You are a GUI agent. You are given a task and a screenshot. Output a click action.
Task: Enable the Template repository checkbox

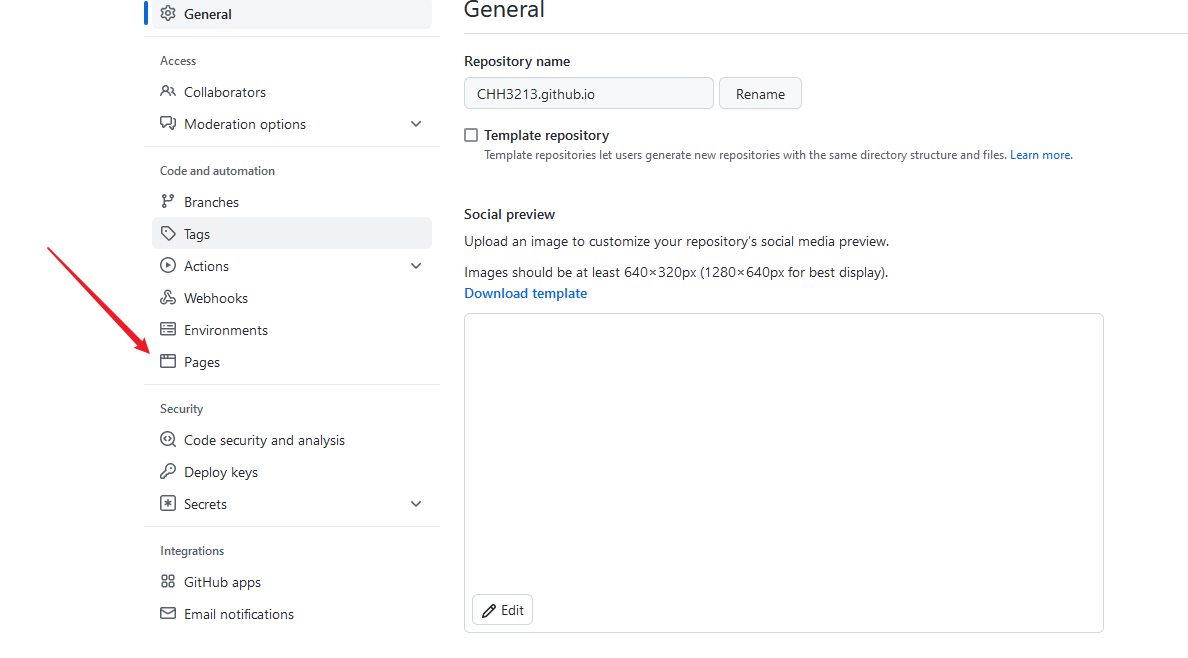click(x=471, y=135)
